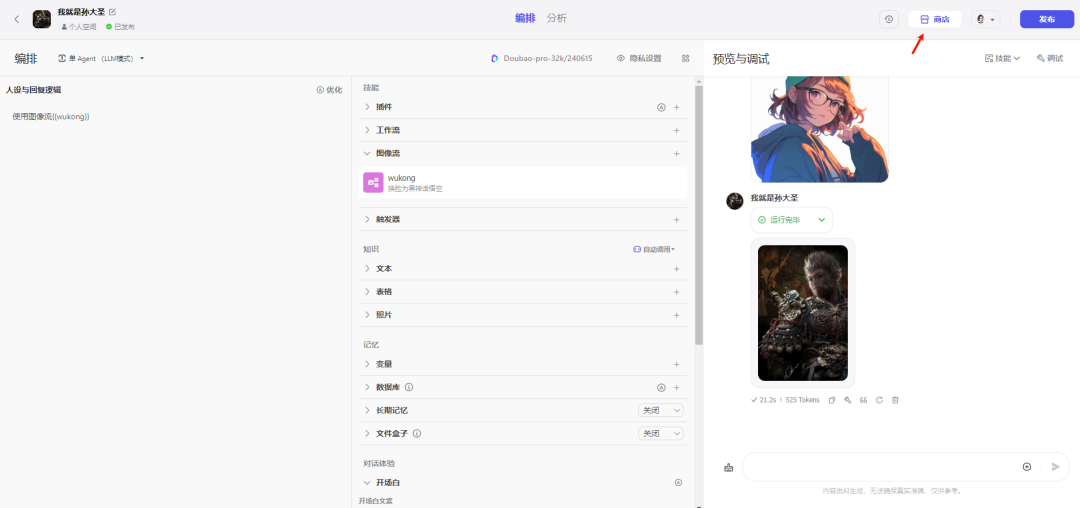Open the version history clock icon
This screenshot has width=1080, height=508.
(x=889, y=19)
